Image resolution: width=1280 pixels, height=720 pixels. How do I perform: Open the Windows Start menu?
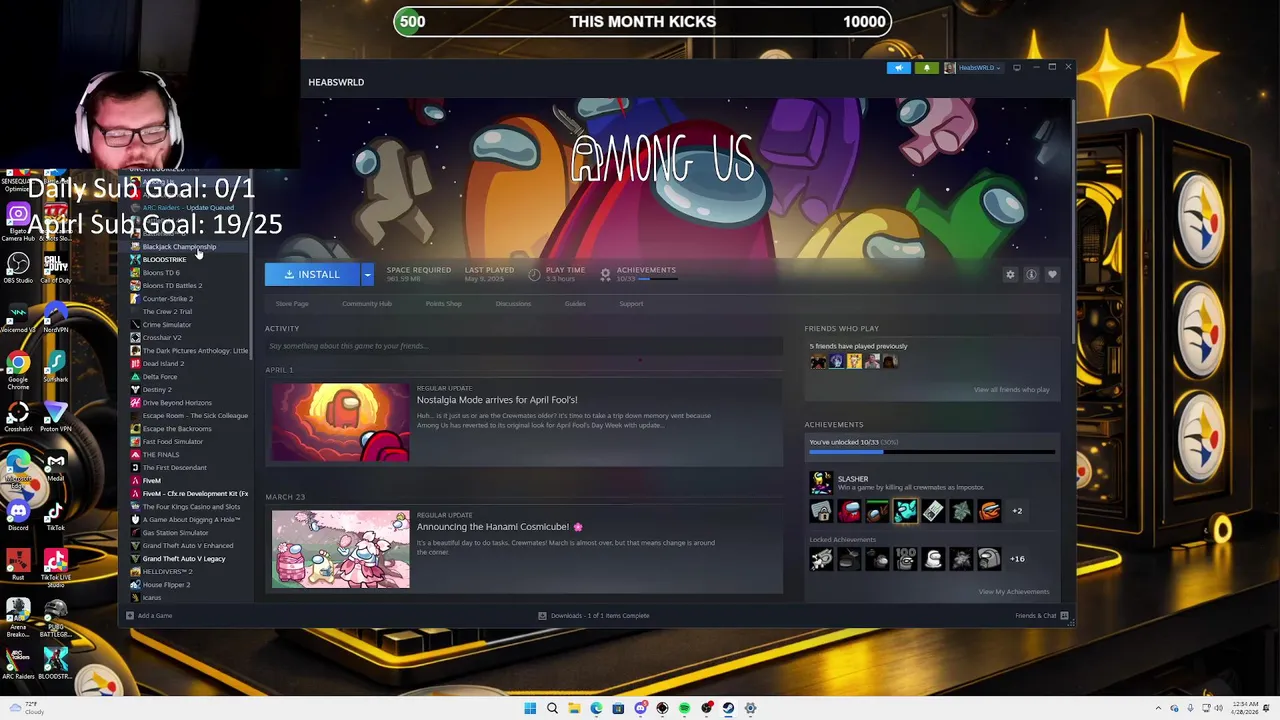point(530,708)
